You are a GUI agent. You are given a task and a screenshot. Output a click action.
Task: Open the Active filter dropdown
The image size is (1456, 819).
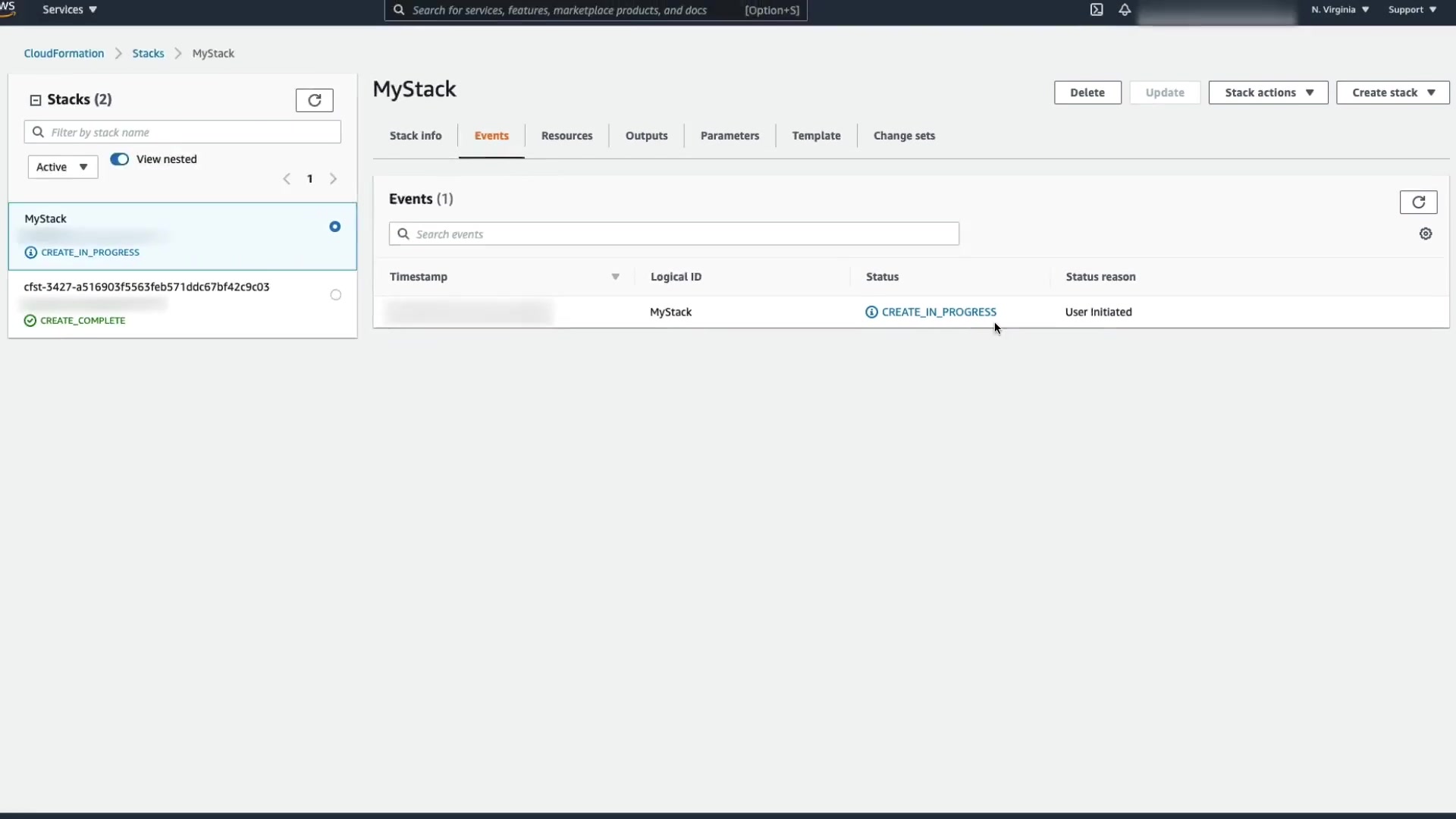pos(62,167)
